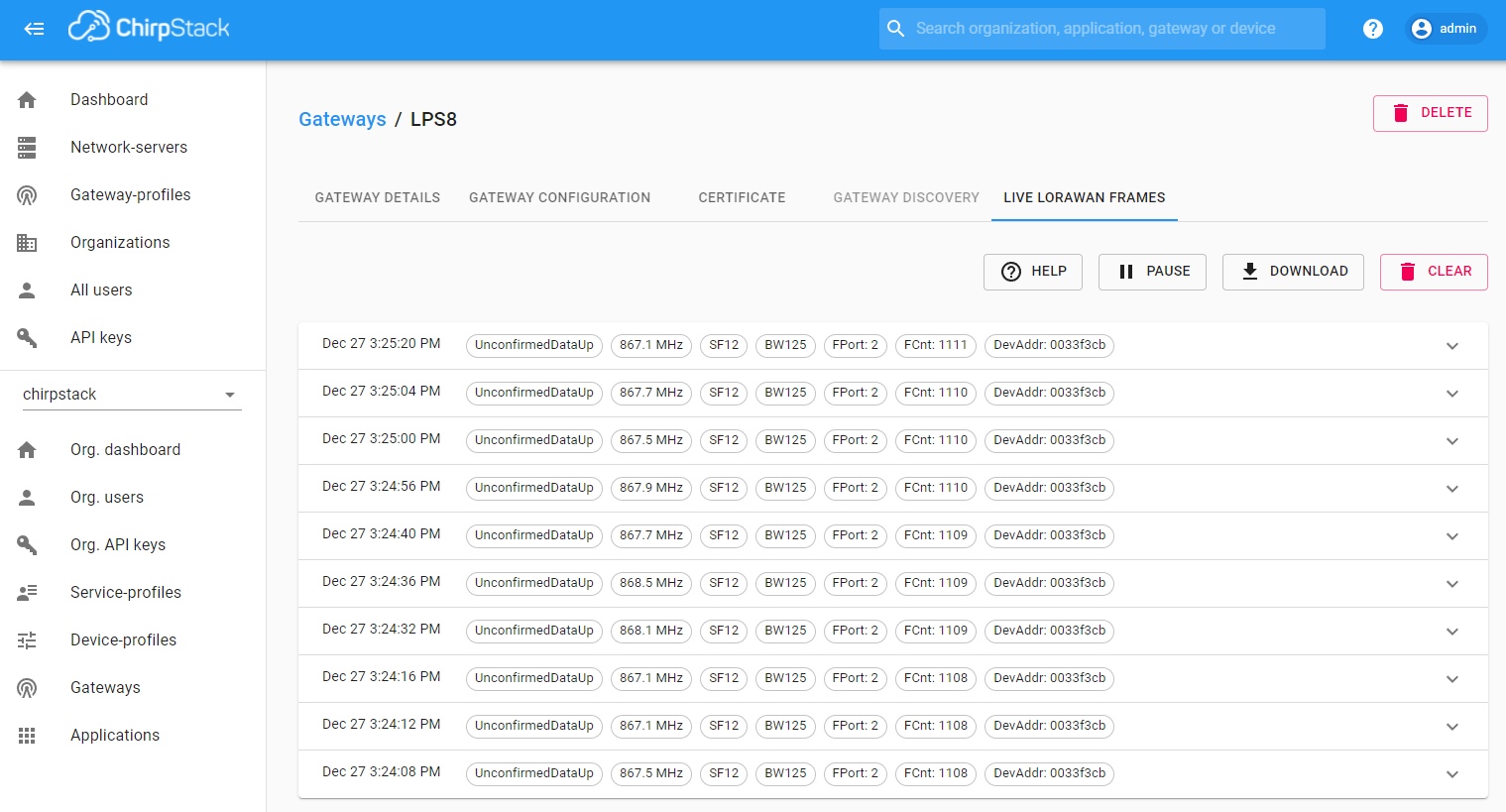
Task: Go to Gateways via breadcrumb link
Action: pos(342,119)
